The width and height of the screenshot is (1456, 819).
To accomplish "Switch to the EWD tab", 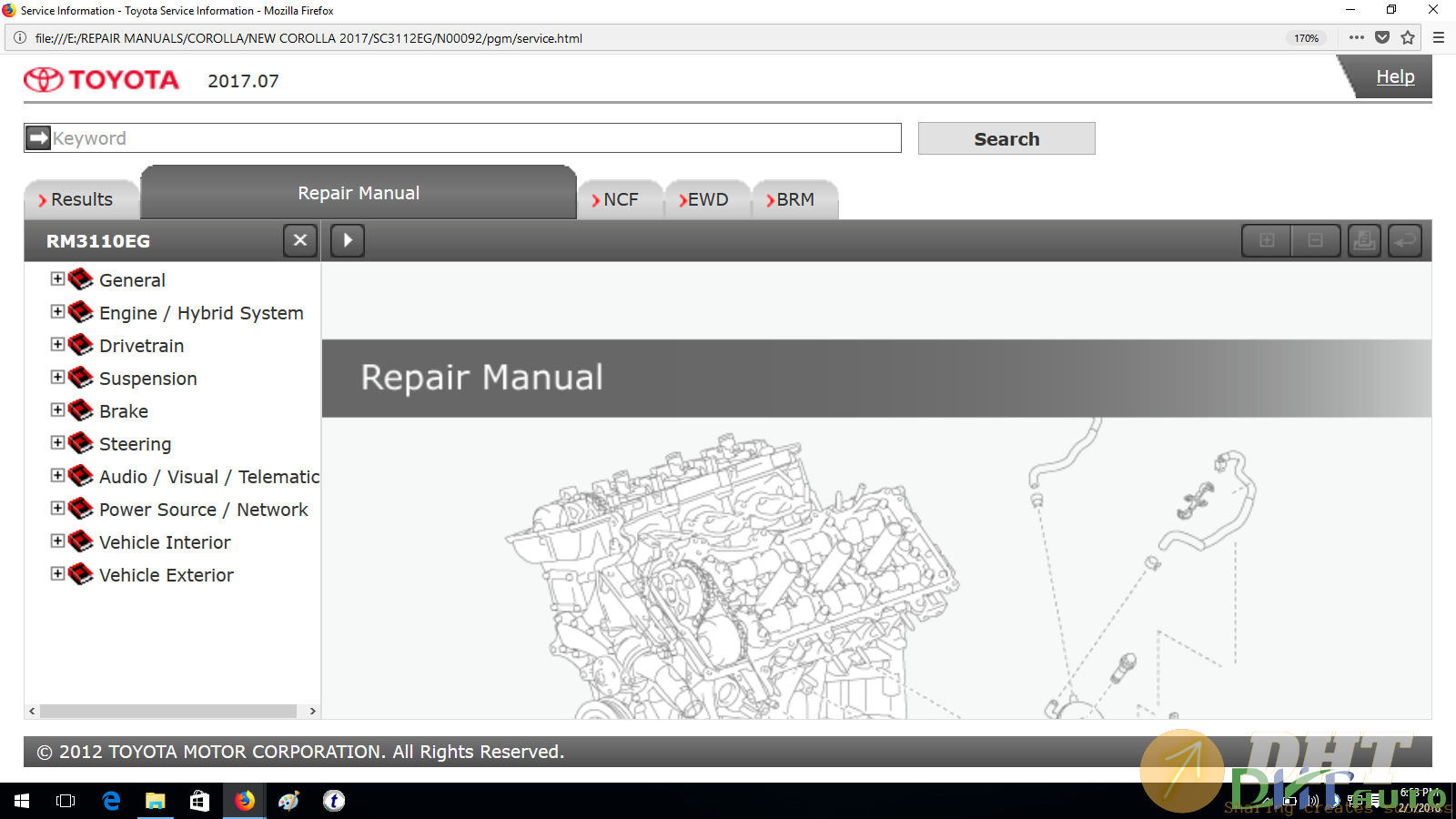I will click(706, 199).
